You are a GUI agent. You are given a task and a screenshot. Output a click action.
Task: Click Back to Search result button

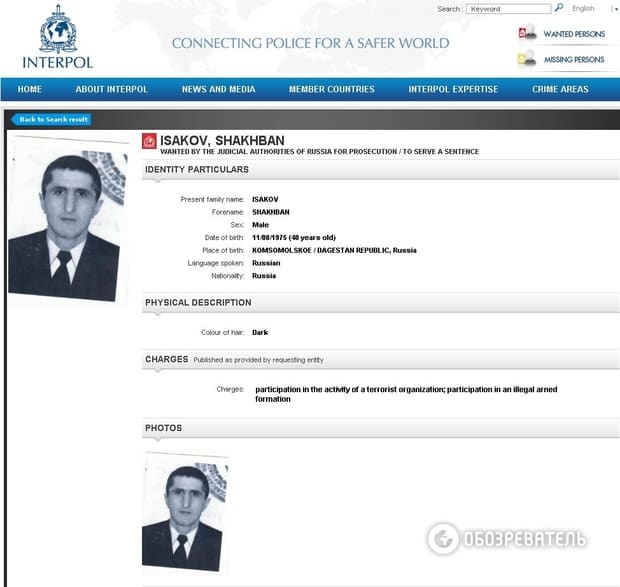51,119
